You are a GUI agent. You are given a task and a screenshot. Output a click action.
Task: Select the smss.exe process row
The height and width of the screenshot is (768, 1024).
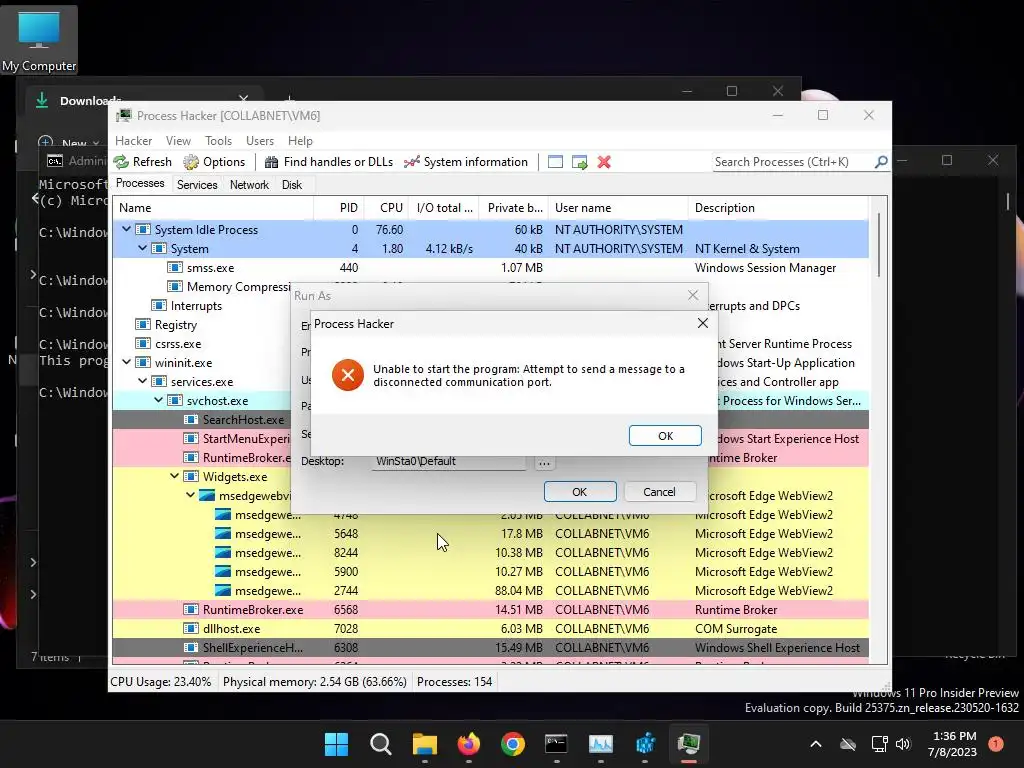490,268
